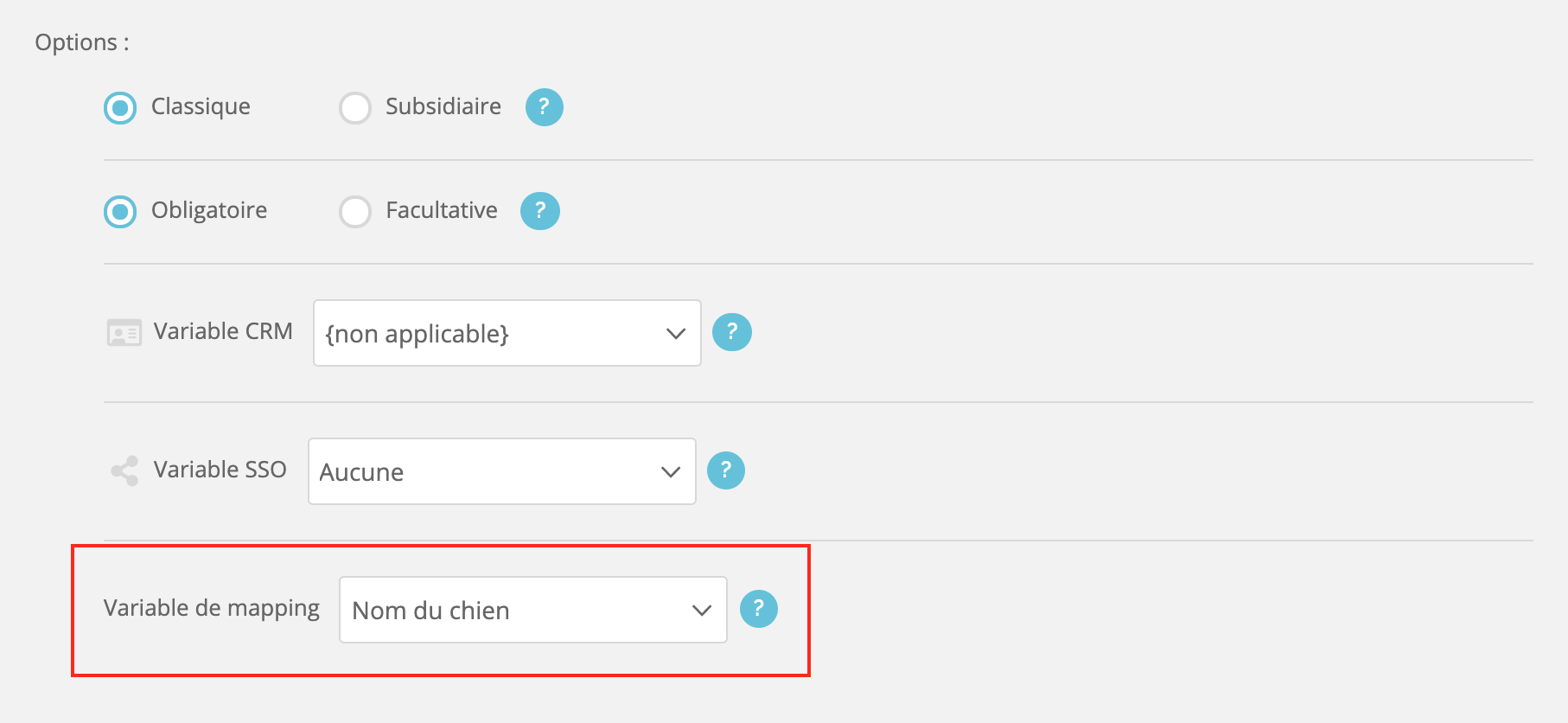Open help icon for Variable de mapping
The image size is (1568, 723).
[x=759, y=609]
